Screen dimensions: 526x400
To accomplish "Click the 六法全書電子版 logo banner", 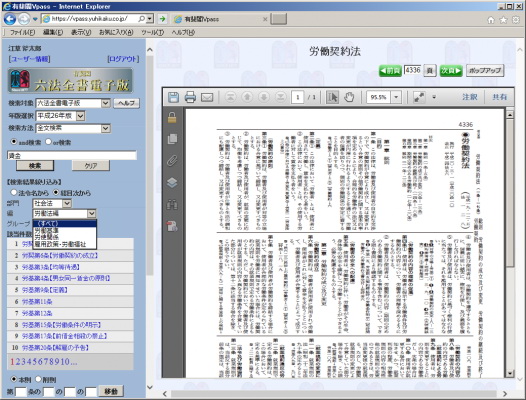I will pyautogui.click(x=70, y=81).
